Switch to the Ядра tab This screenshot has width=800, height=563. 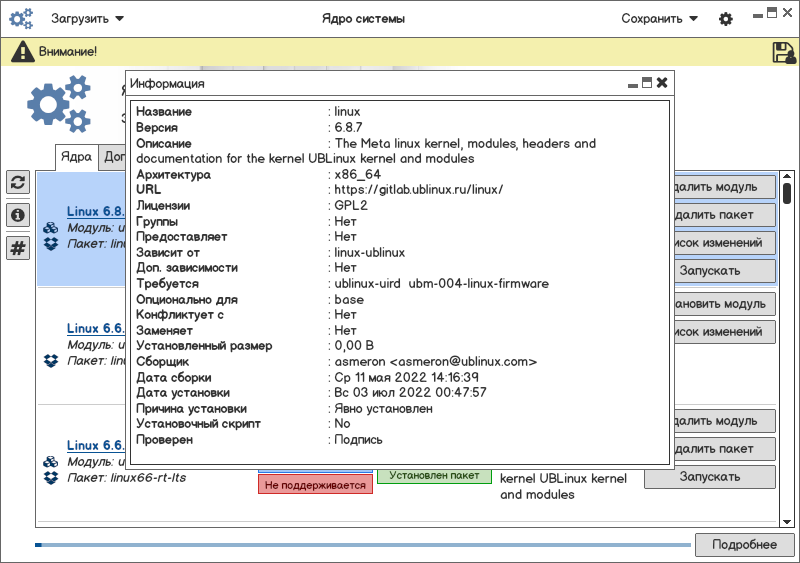[x=77, y=157]
